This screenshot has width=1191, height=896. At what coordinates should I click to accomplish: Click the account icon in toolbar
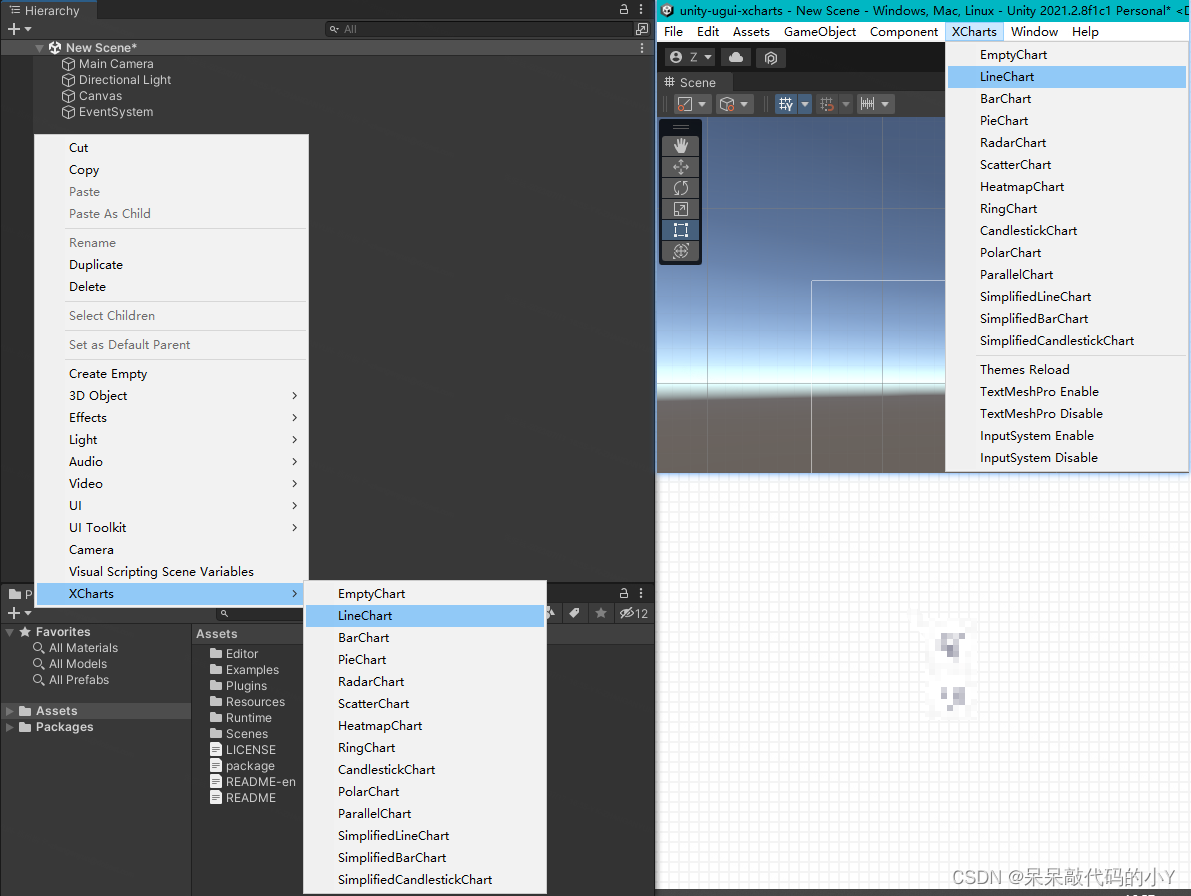[675, 58]
